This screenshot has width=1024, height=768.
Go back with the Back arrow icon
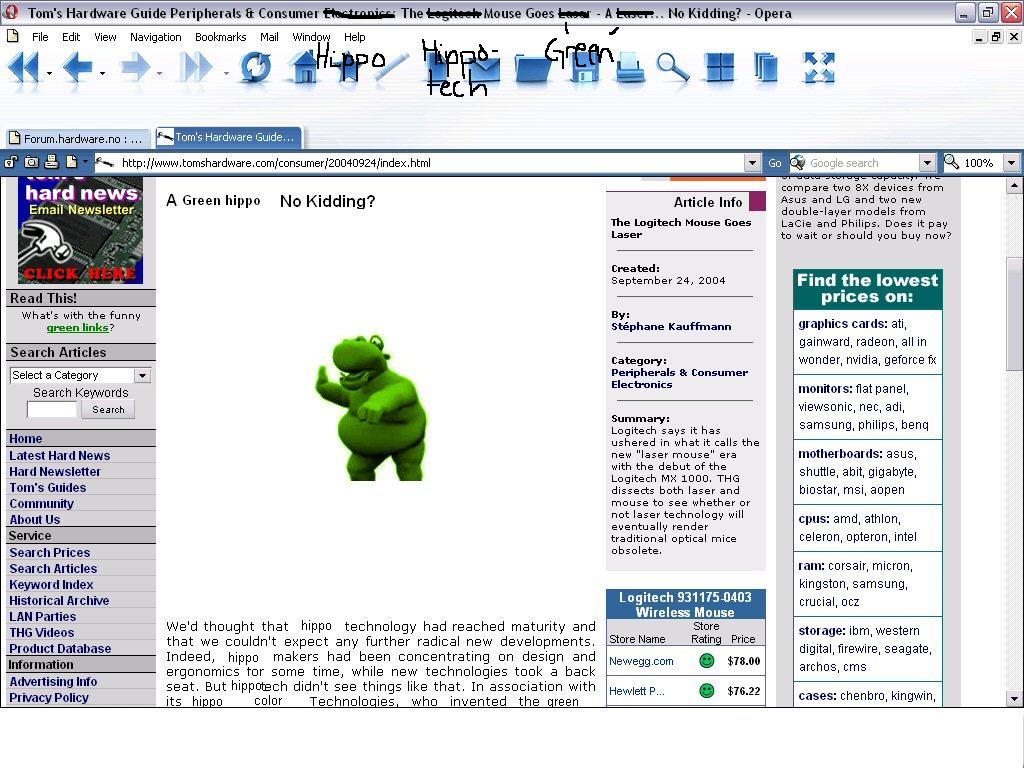coord(77,68)
